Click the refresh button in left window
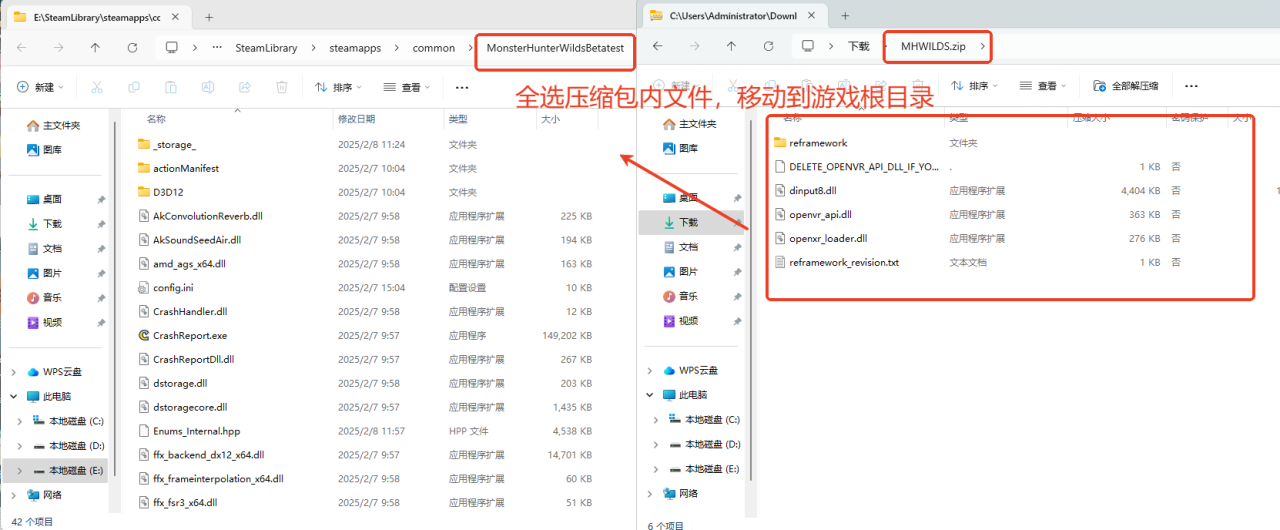1280x530 pixels. tap(132, 48)
